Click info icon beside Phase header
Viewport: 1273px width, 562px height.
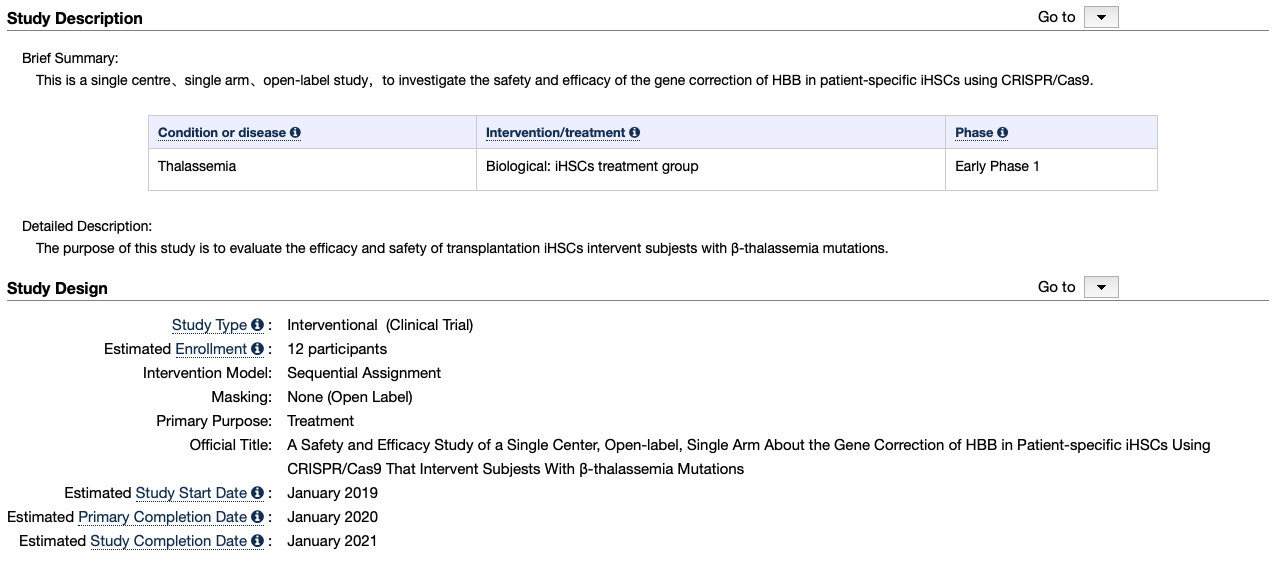tap(1003, 133)
